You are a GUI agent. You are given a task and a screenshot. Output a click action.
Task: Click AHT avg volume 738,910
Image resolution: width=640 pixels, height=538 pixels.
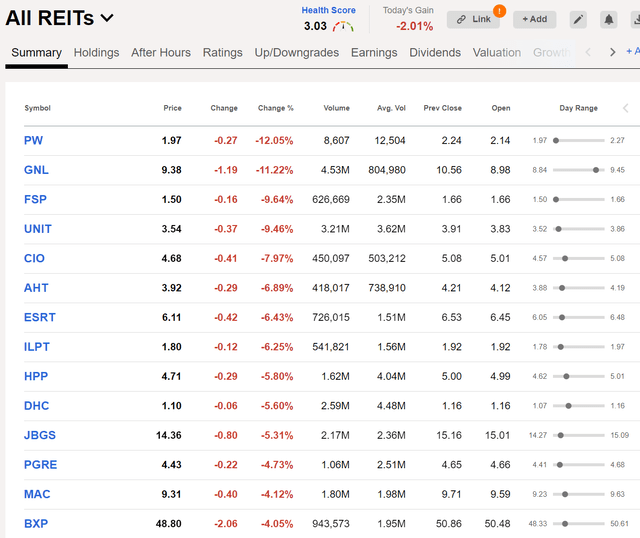click(x=387, y=288)
